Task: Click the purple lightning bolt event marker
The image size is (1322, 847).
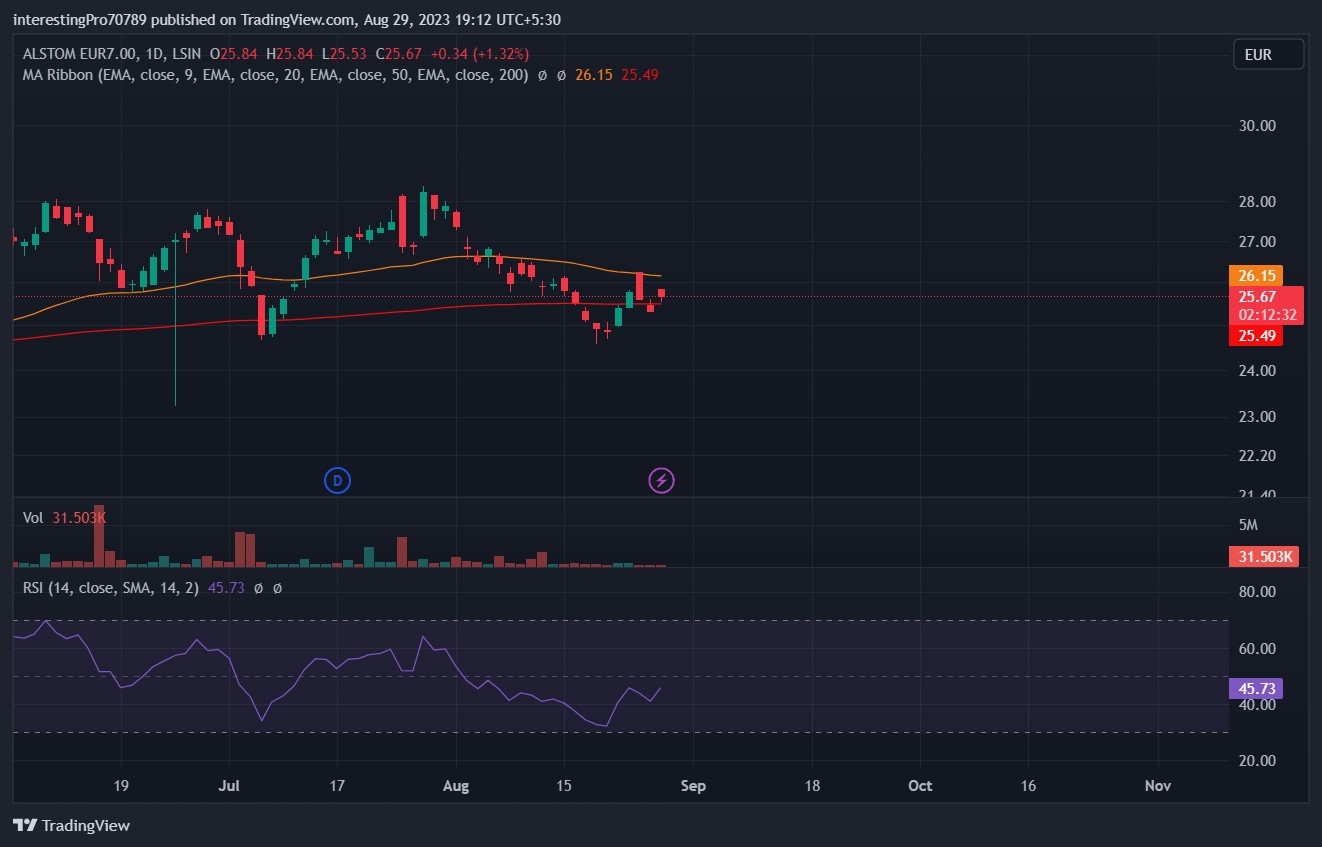Action: [661, 481]
